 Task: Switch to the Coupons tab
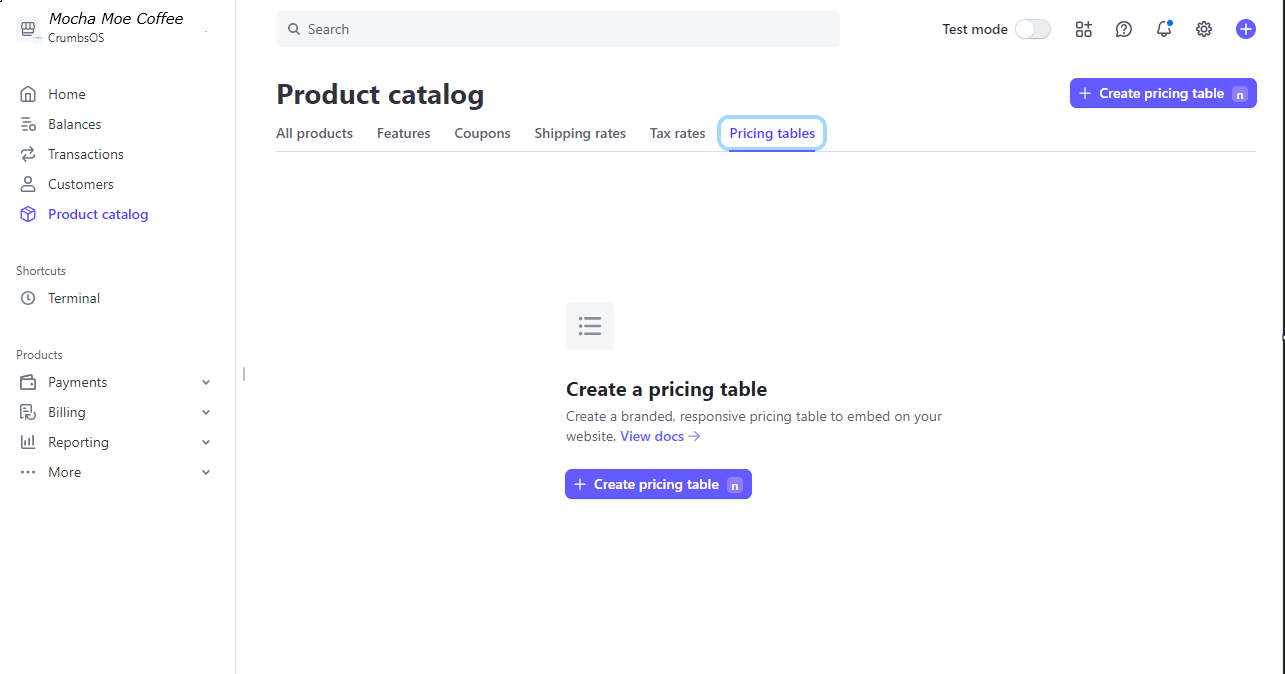pos(482,133)
